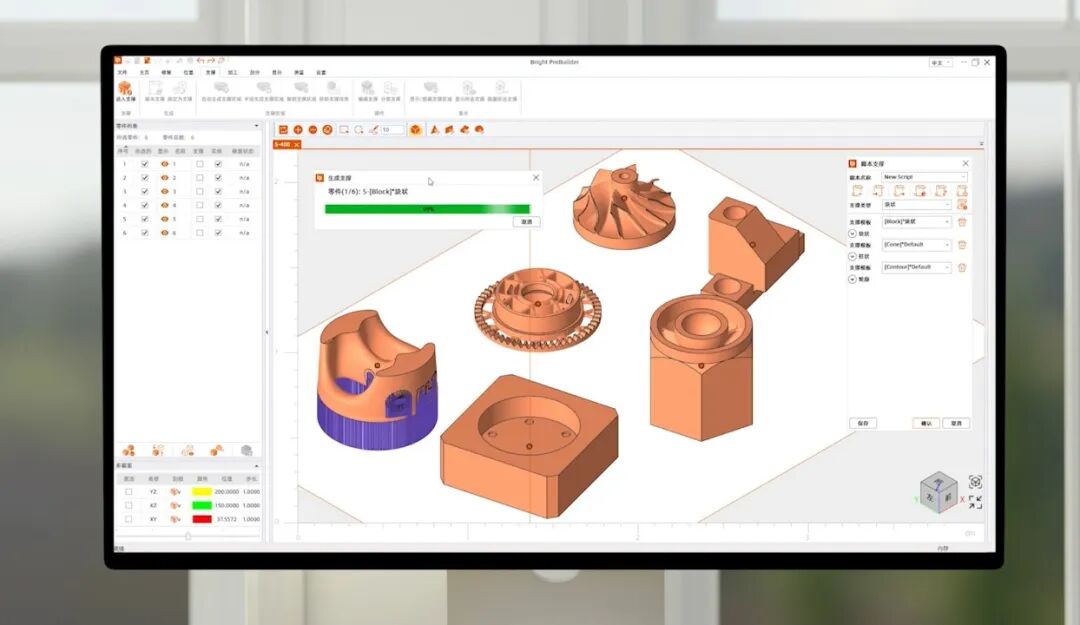The image size is (1080, 625).
Task: Select the rectangle selection tool icon
Action: 344,130
